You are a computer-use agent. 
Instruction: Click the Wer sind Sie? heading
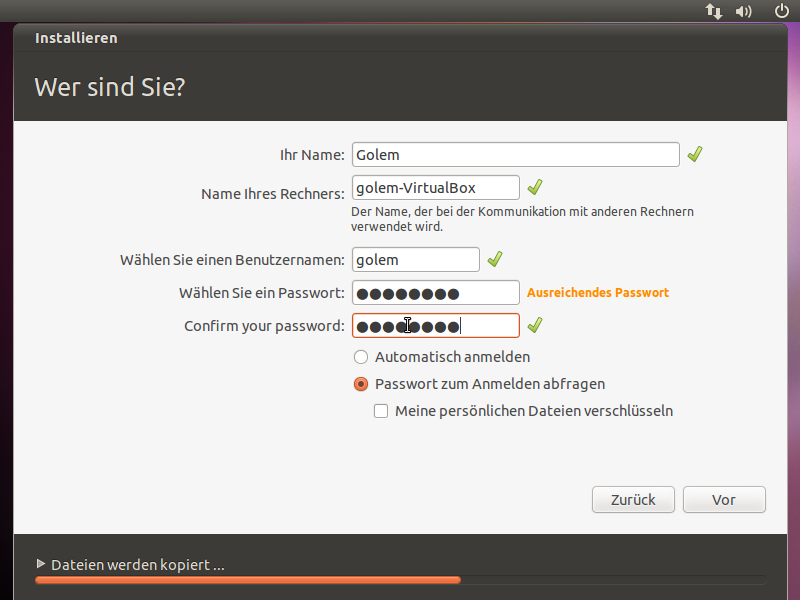(110, 87)
